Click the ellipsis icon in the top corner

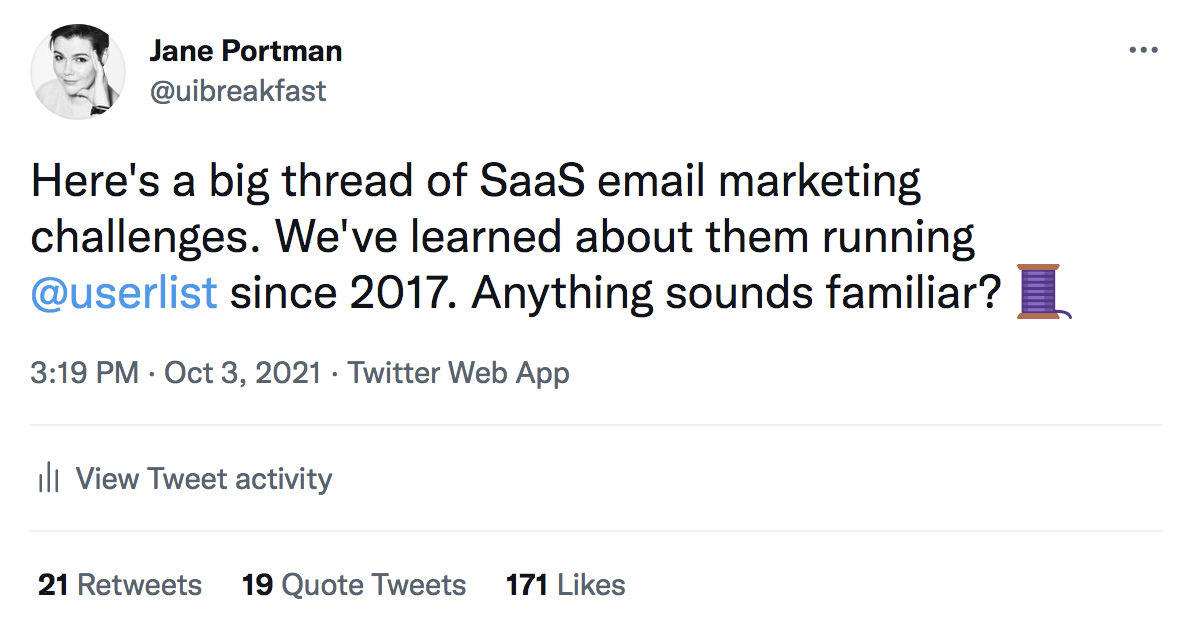1143,47
